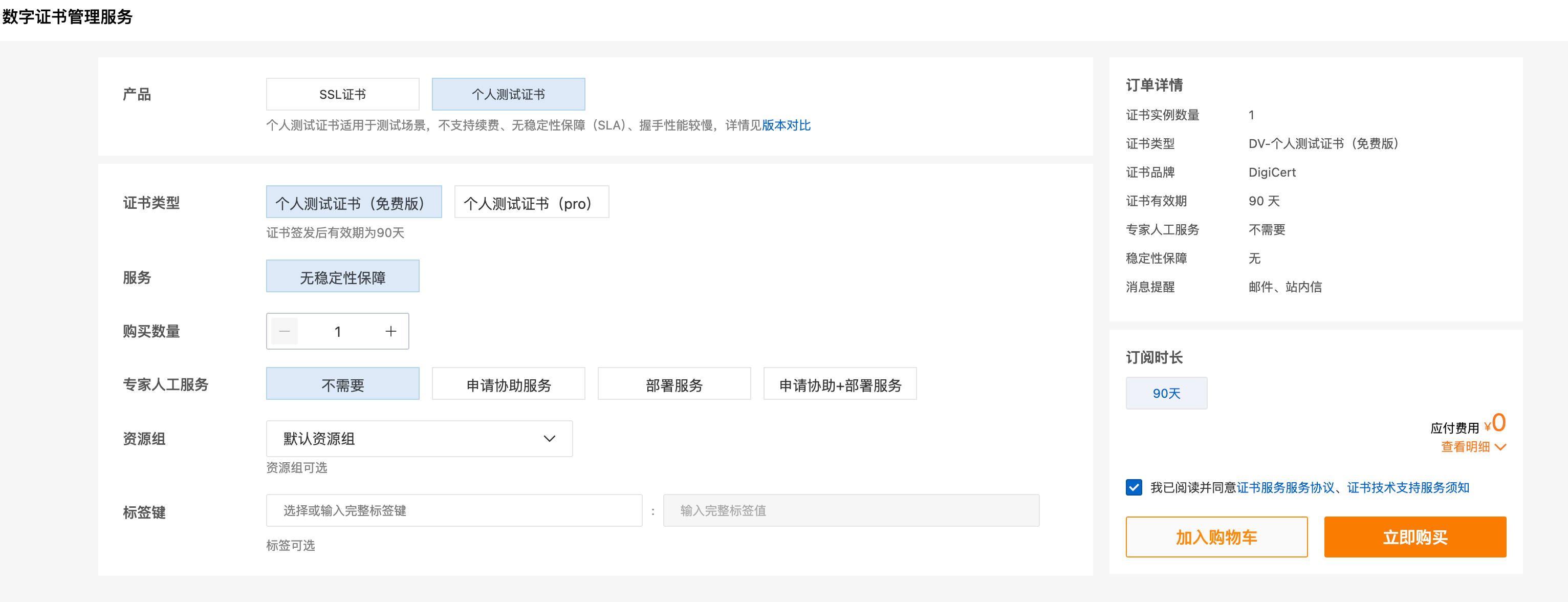Click the minus icon to decrease quantity
Viewport: 1568px width, 602px height.
284,331
